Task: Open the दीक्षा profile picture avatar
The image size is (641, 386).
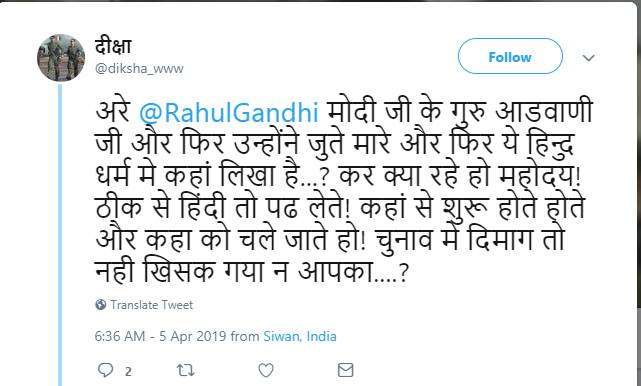Action: point(61,58)
